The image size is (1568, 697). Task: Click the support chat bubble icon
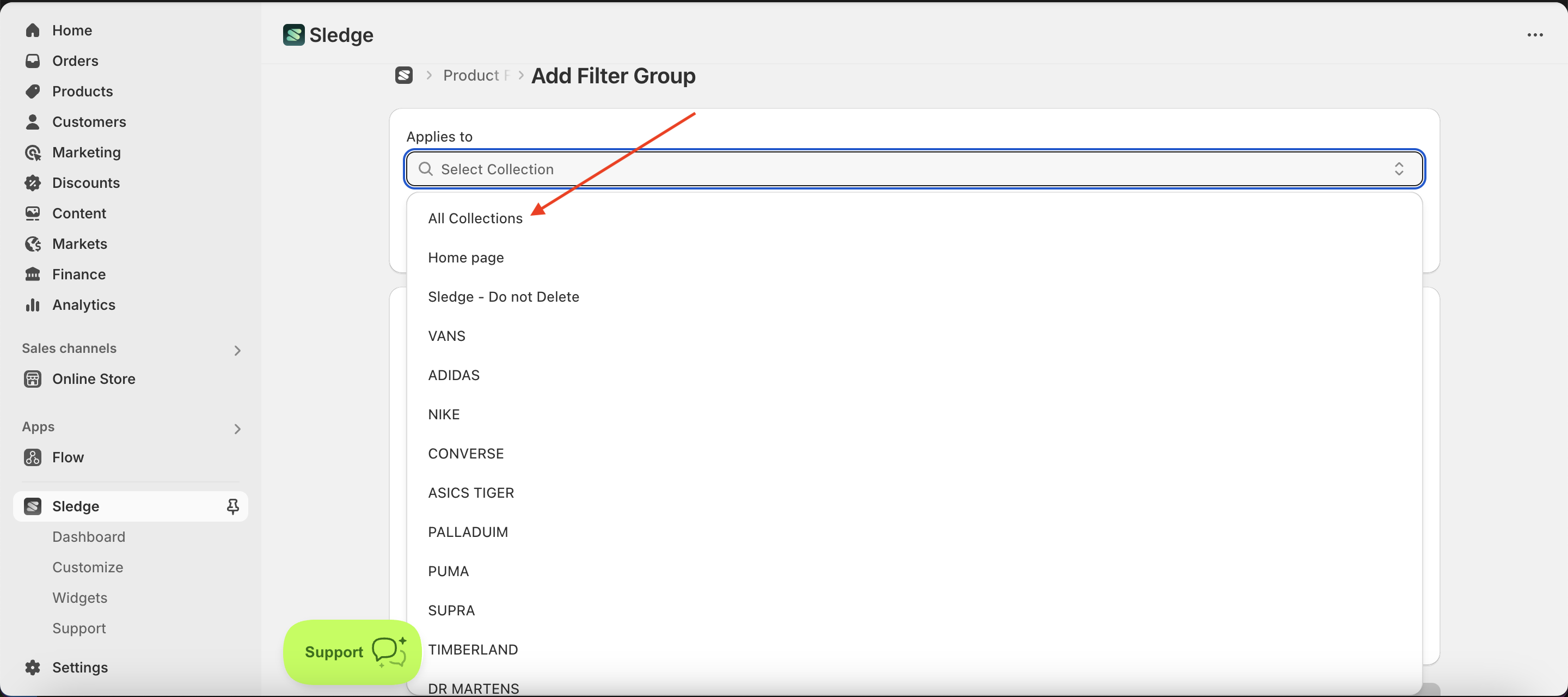point(389,652)
